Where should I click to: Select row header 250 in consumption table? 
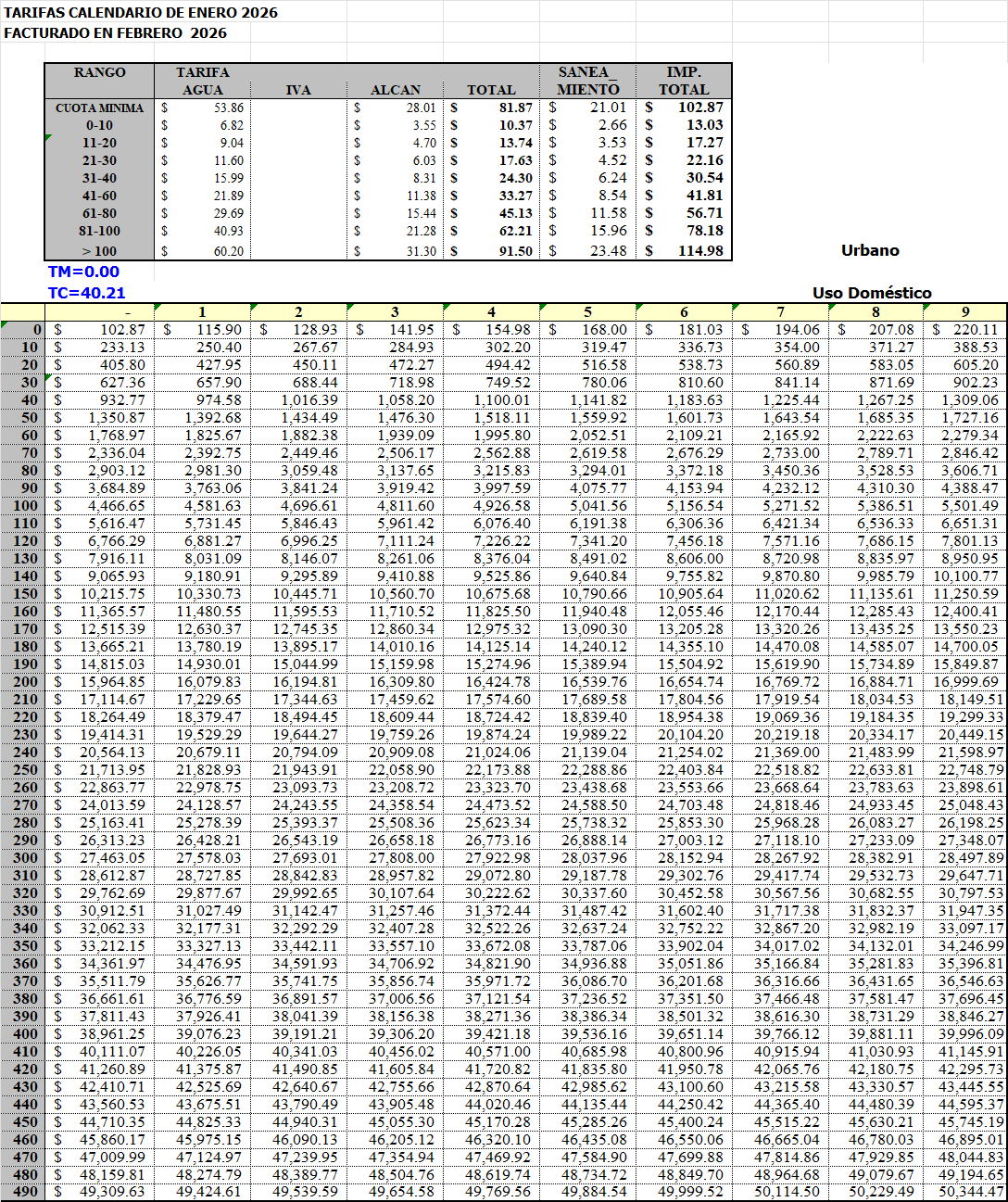pos(25,770)
